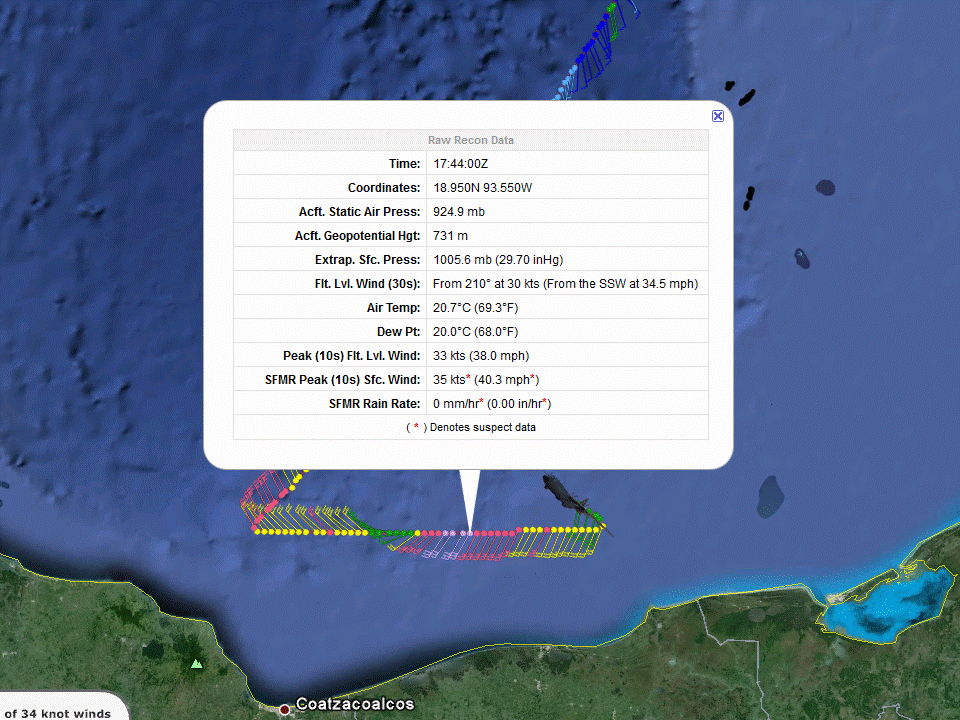Image resolution: width=960 pixels, height=720 pixels.
Task: Click the lavender observation dot under popup pointer
Action: 467,533
